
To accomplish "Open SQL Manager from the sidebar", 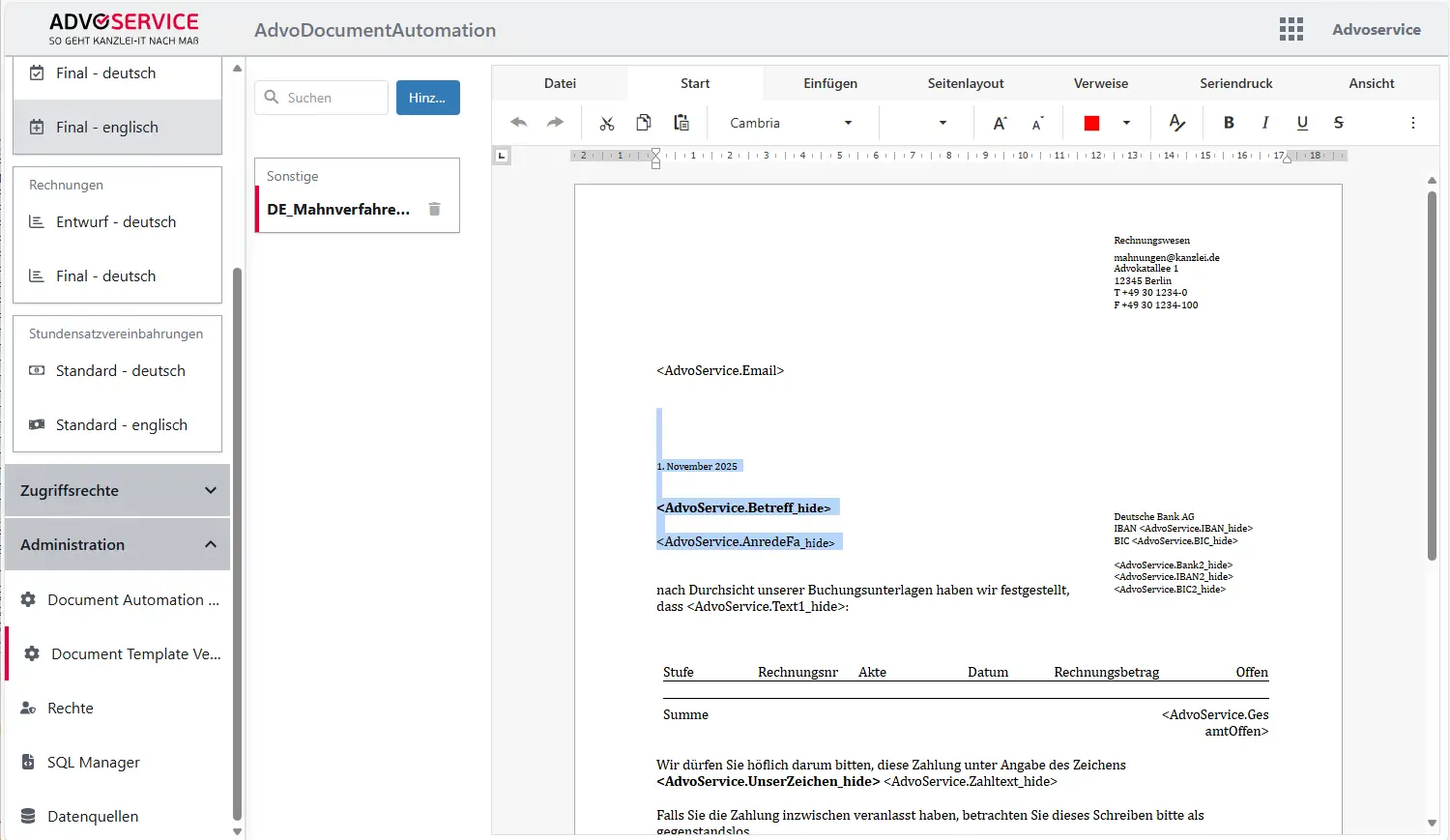I will [93, 762].
